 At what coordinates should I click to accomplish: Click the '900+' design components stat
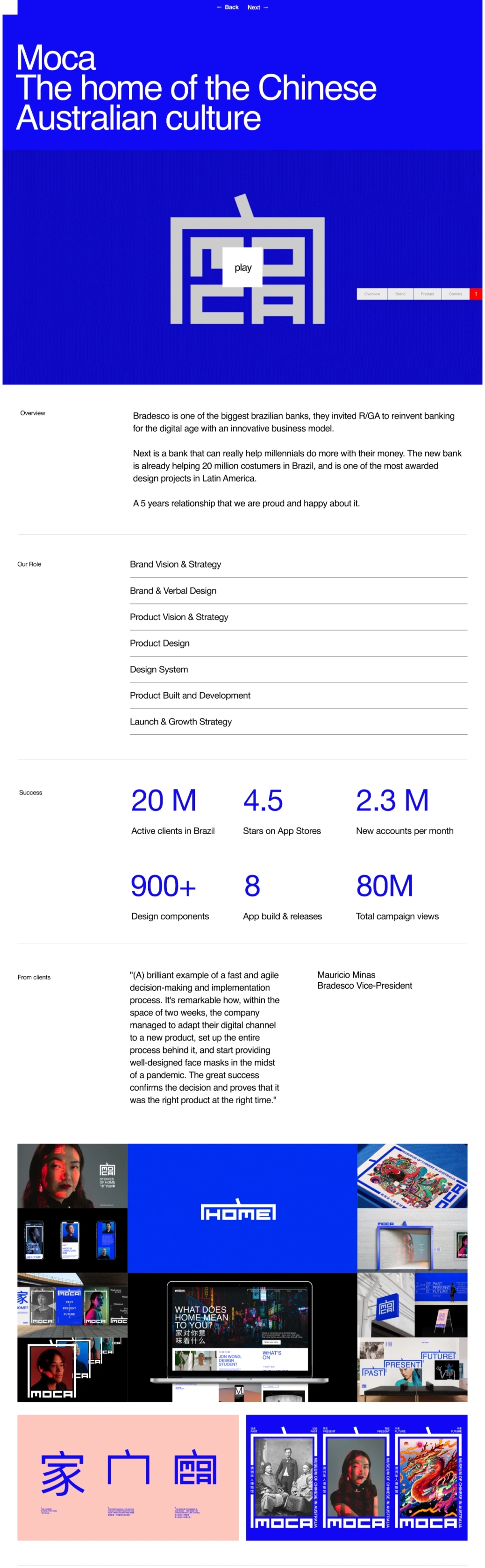(x=163, y=886)
